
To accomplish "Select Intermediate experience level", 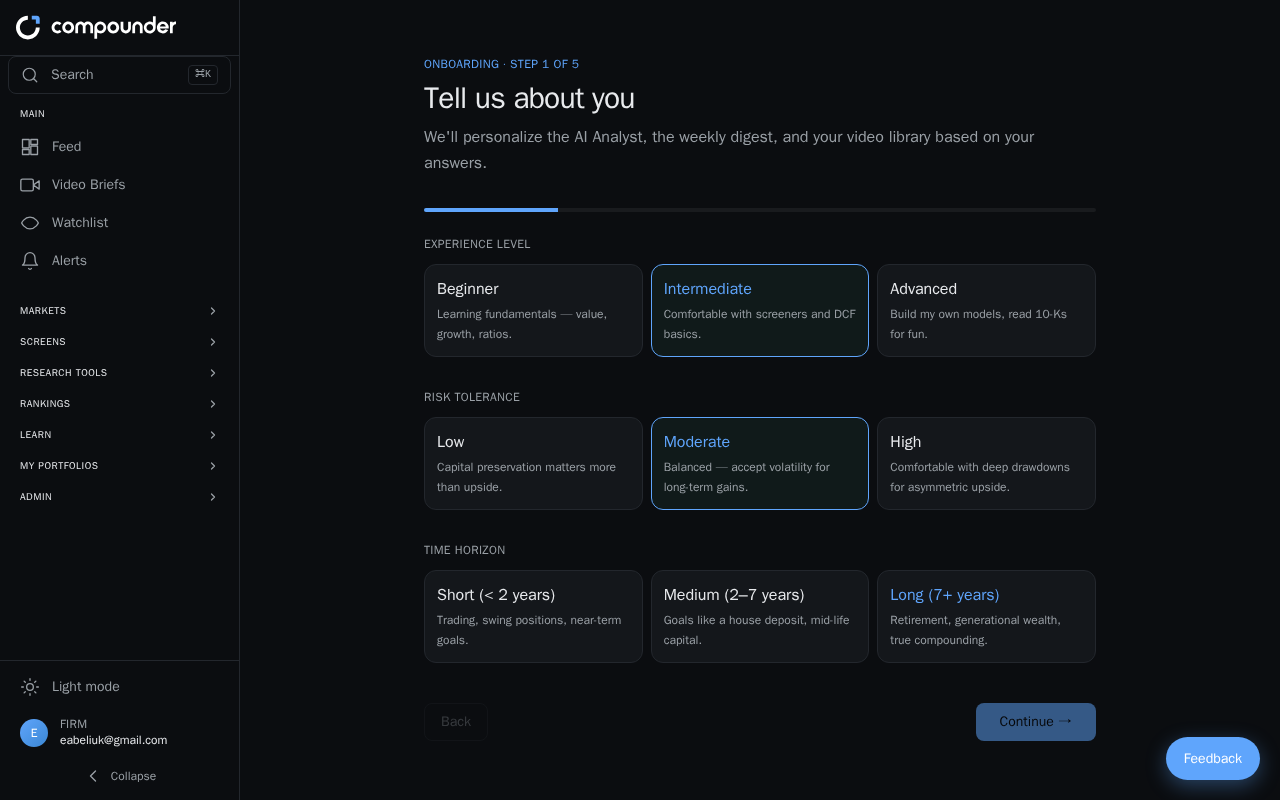I will click(x=760, y=310).
